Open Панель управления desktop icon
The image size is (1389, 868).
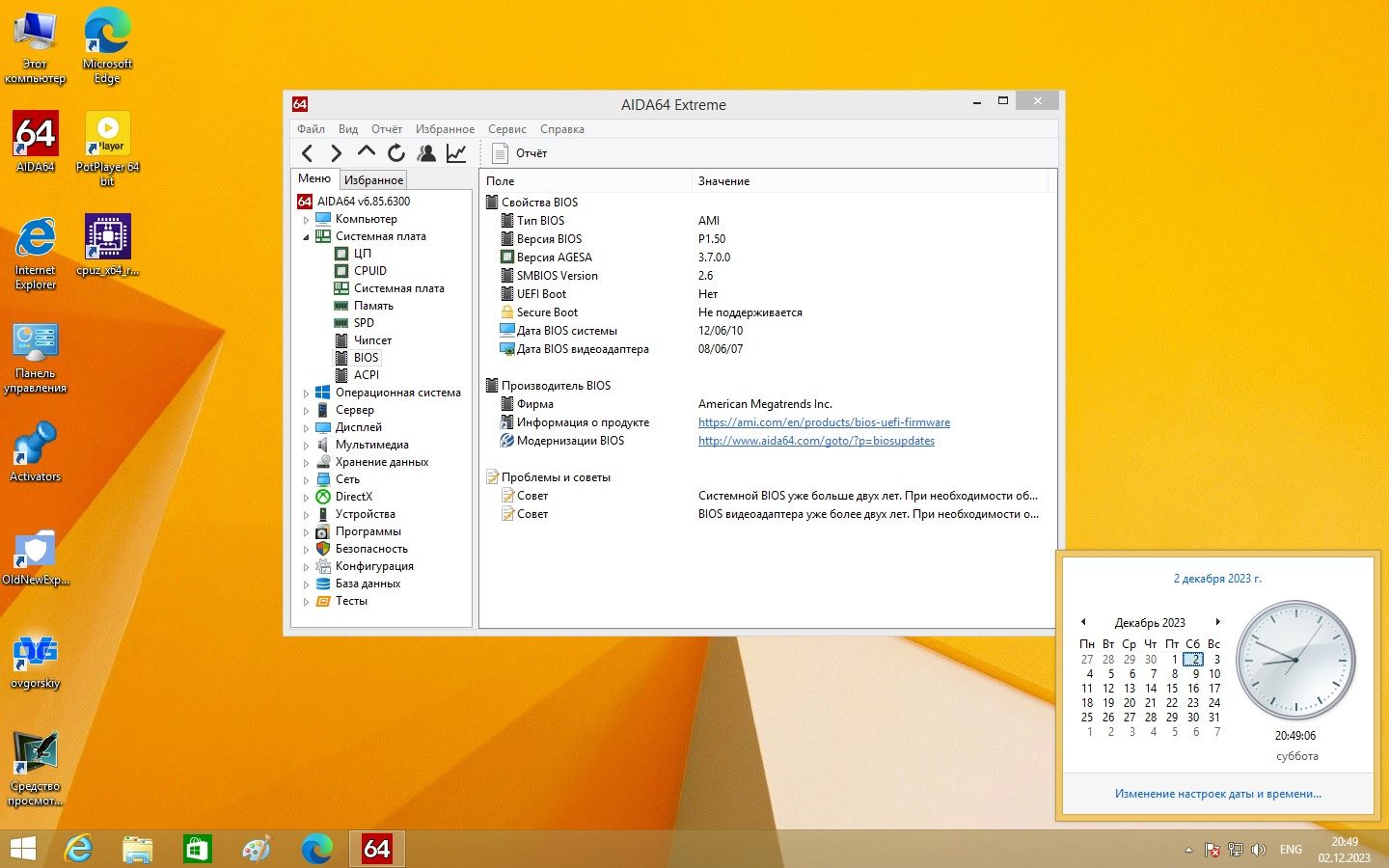36,358
